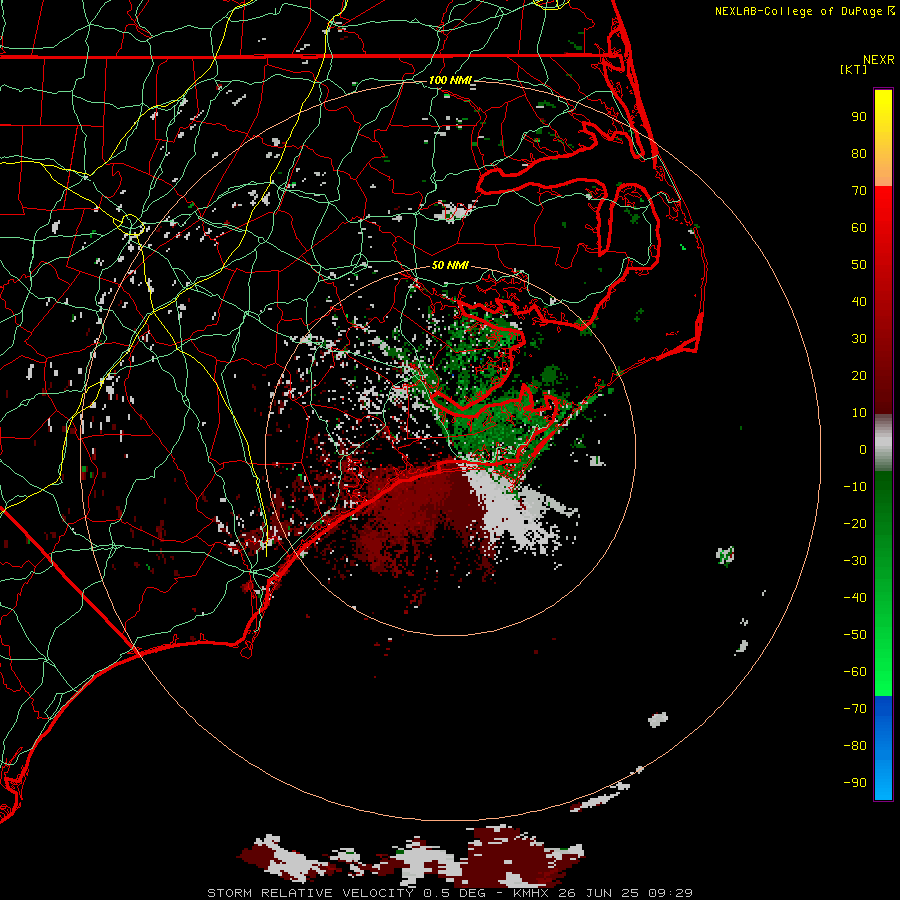Click STORM RELATIVE VELOCITY in the caption
The image size is (900, 900).
(x=311, y=893)
